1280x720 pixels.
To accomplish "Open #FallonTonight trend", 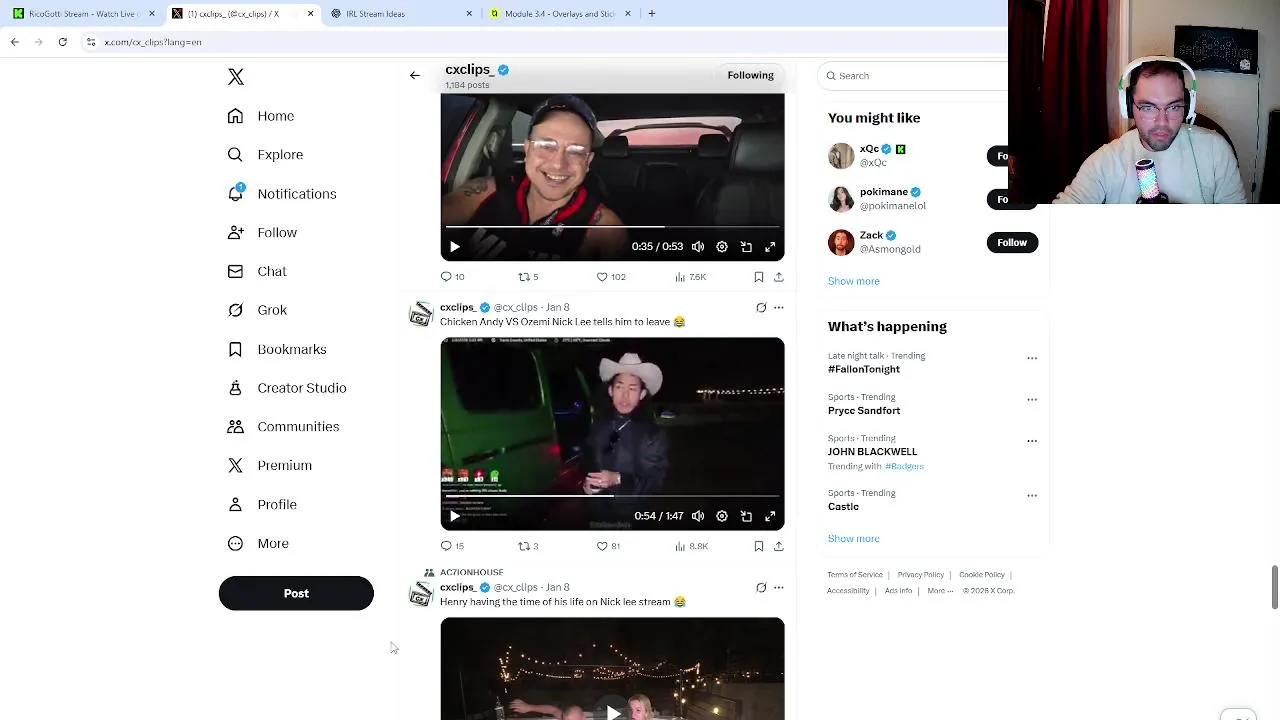I will coord(864,369).
